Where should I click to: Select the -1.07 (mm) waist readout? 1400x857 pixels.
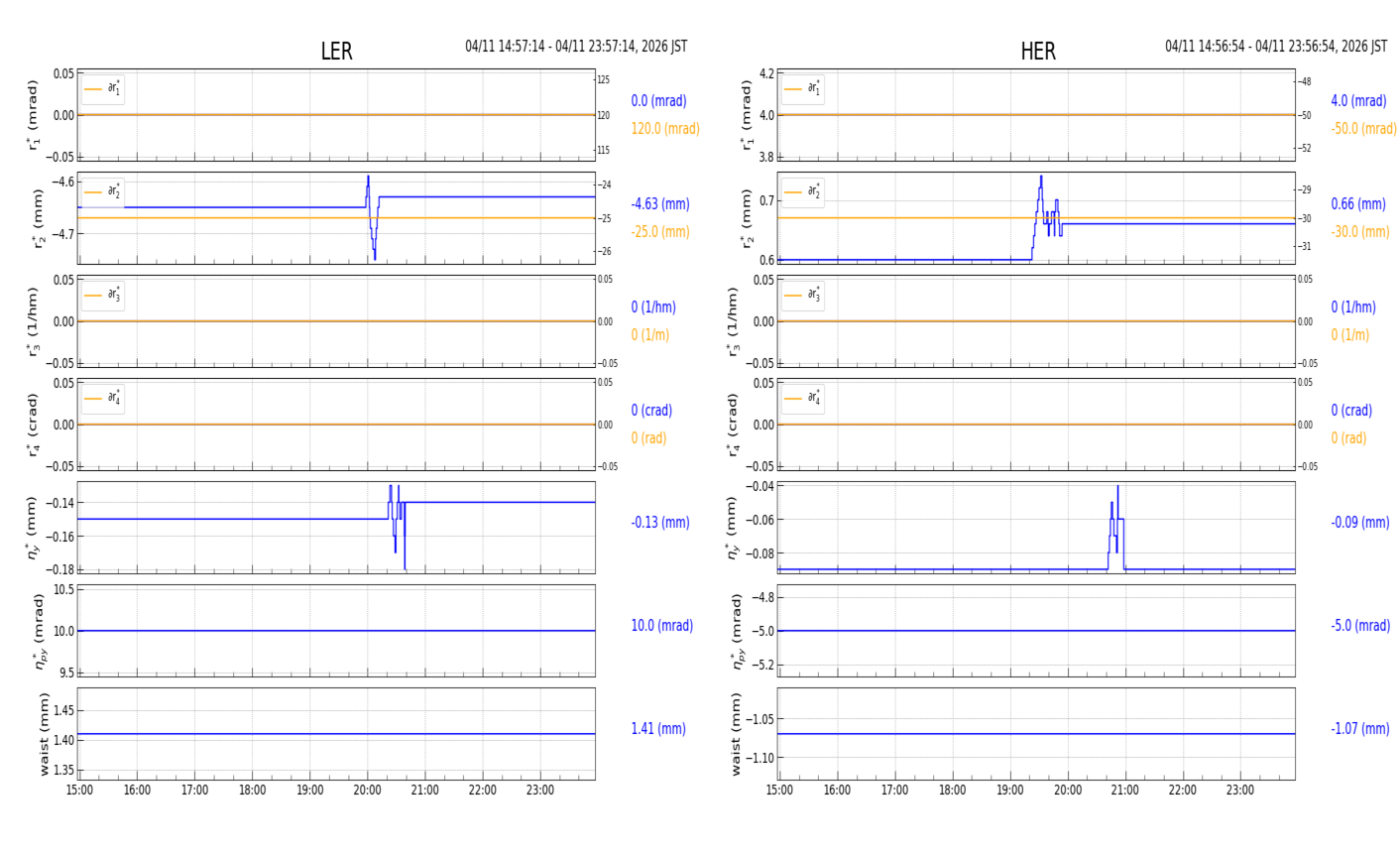tap(1360, 729)
